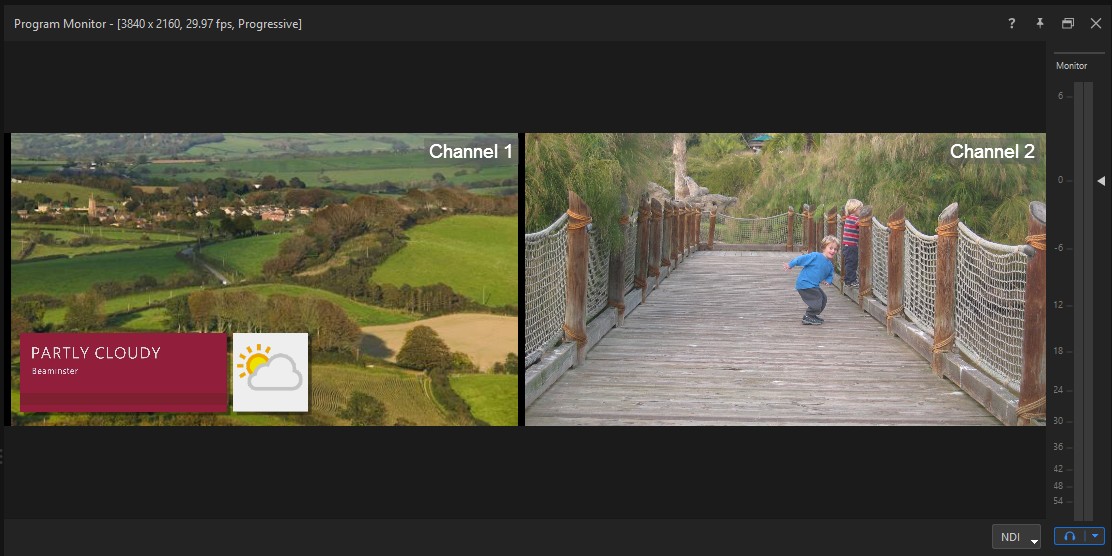
Task: Toggle headphone audio monitoring
Action: point(1071,537)
